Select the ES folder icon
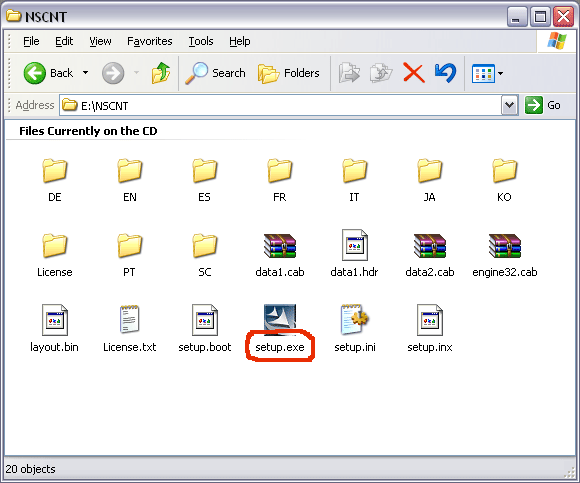 205,170
